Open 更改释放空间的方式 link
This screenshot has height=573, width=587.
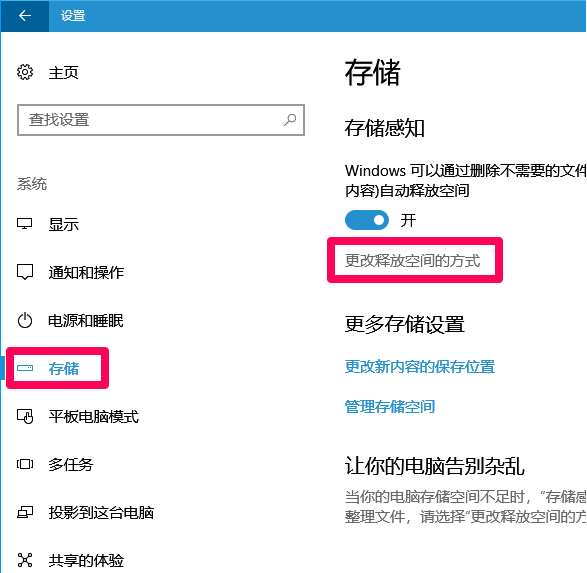tap(413, 261)
